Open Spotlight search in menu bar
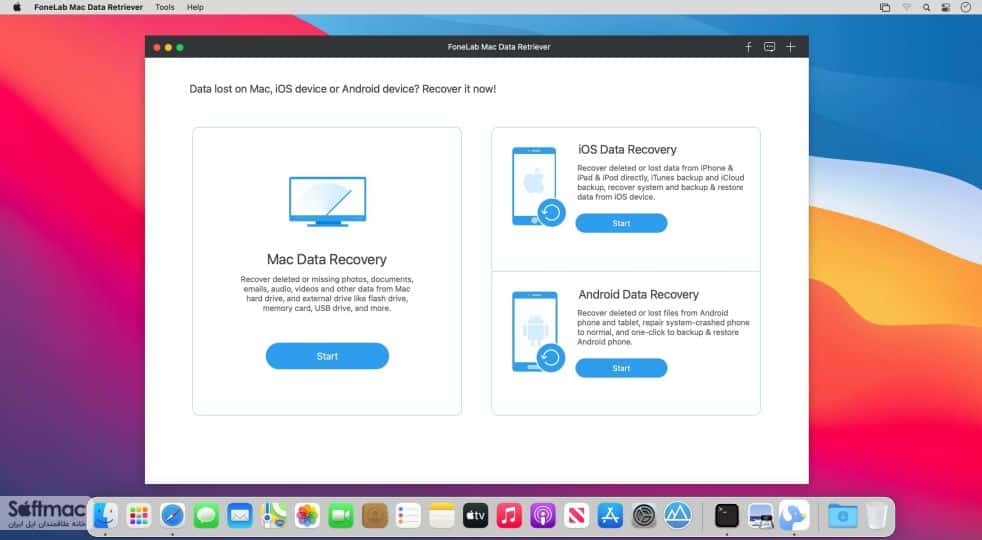 tap(926, 8)
